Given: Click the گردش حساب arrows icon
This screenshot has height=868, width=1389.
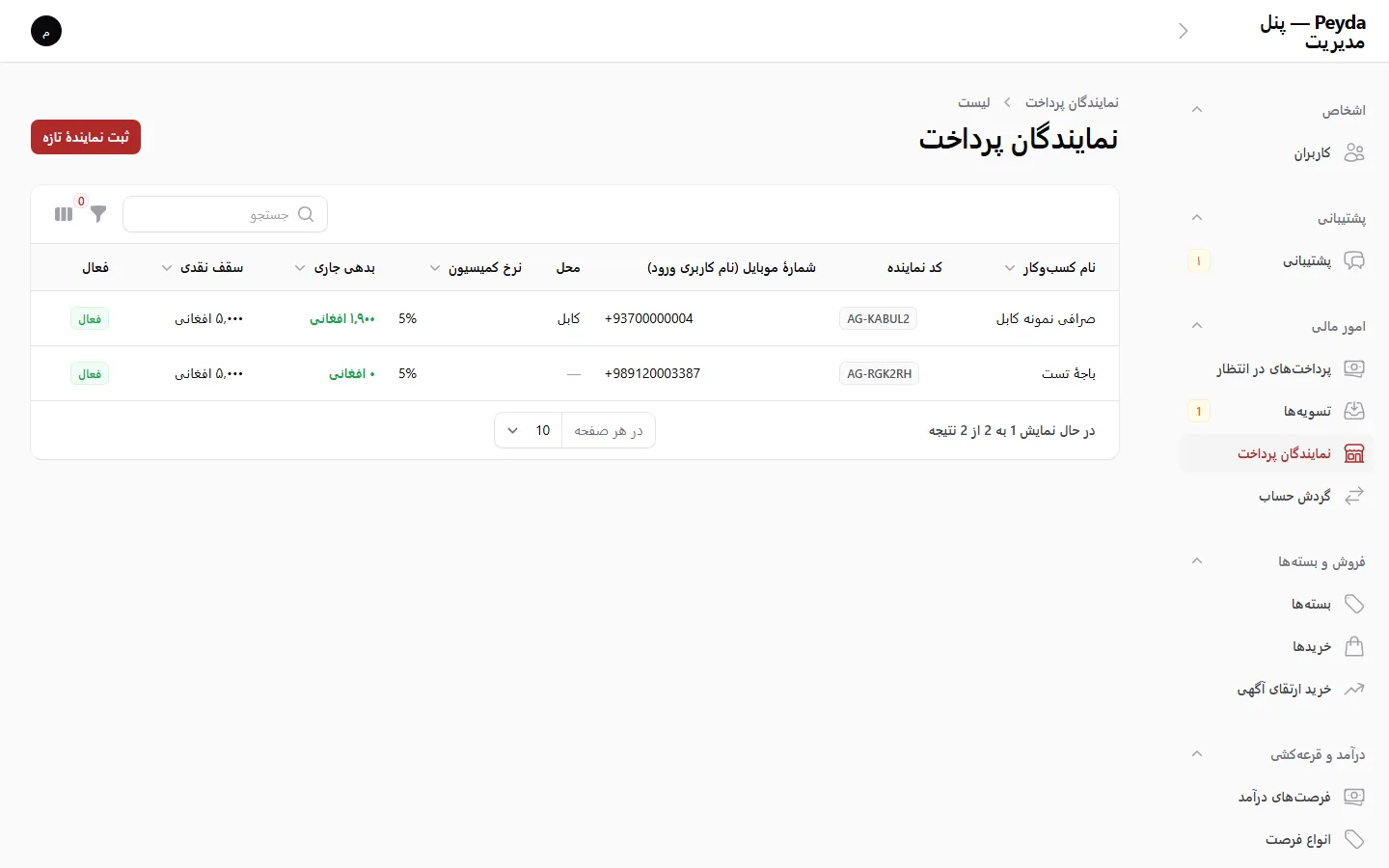Looking at the screenshot, I should coord(1354,497).
